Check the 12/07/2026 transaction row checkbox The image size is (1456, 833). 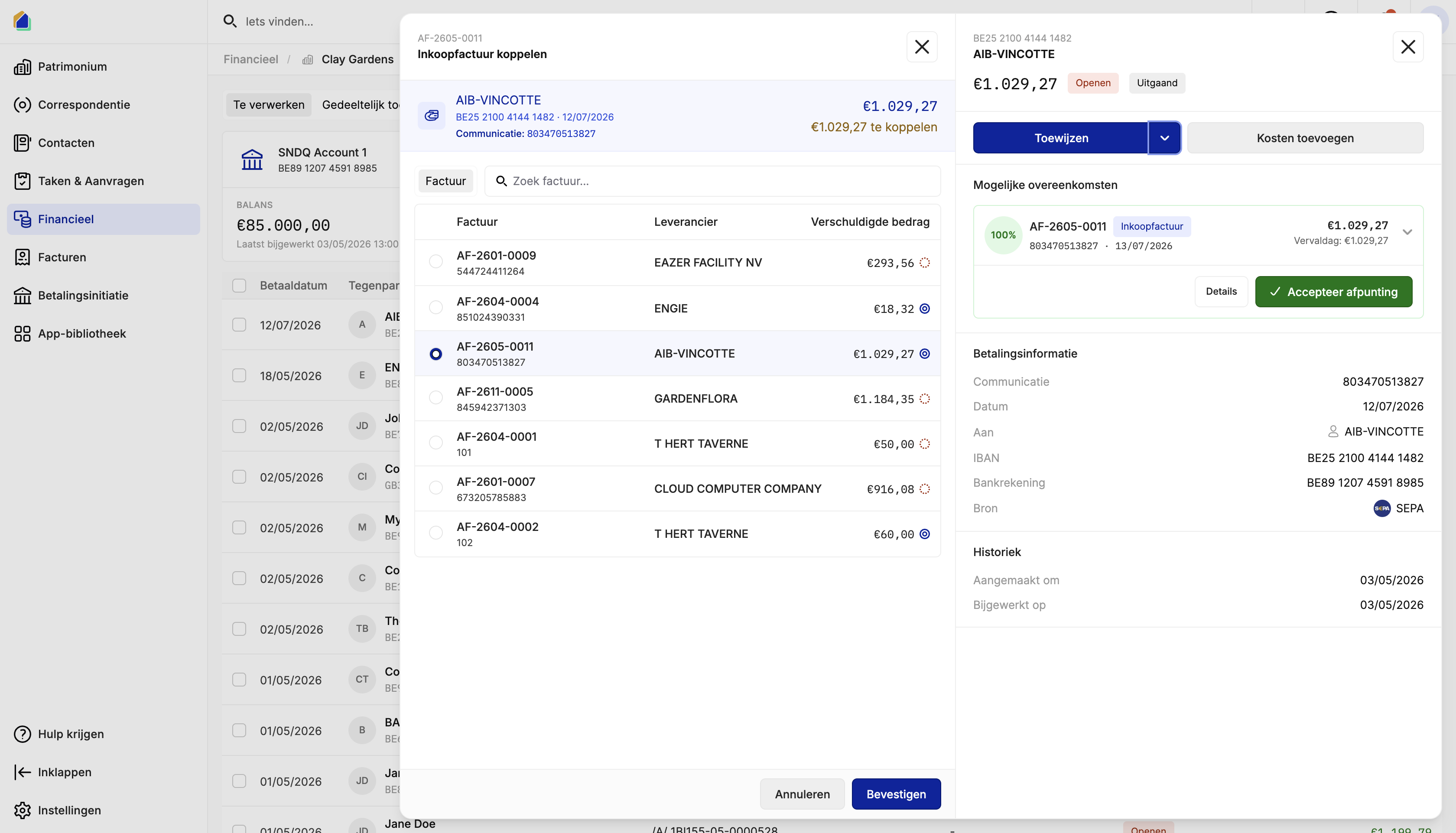(239, 325)
